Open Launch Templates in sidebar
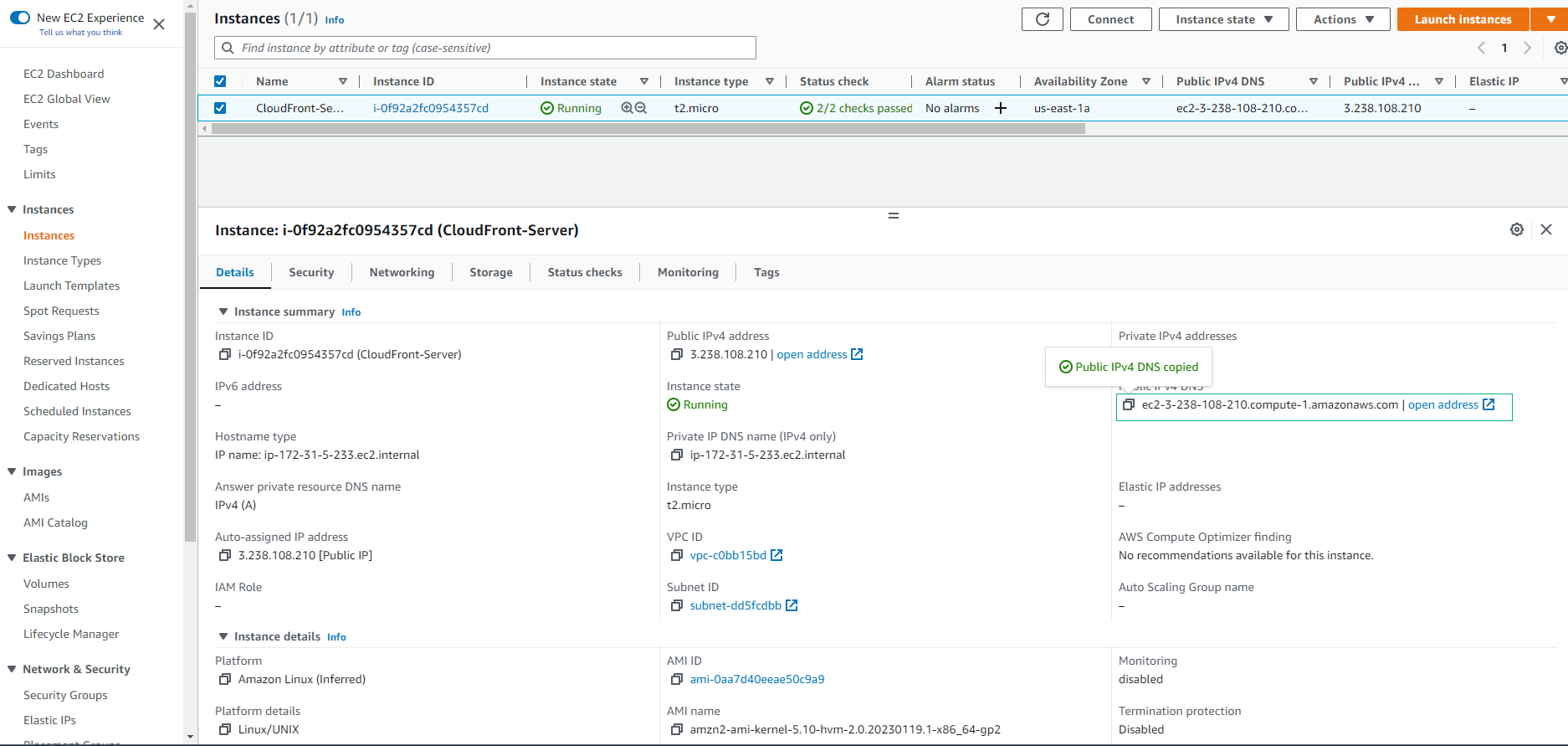 [x=71, y=286]
